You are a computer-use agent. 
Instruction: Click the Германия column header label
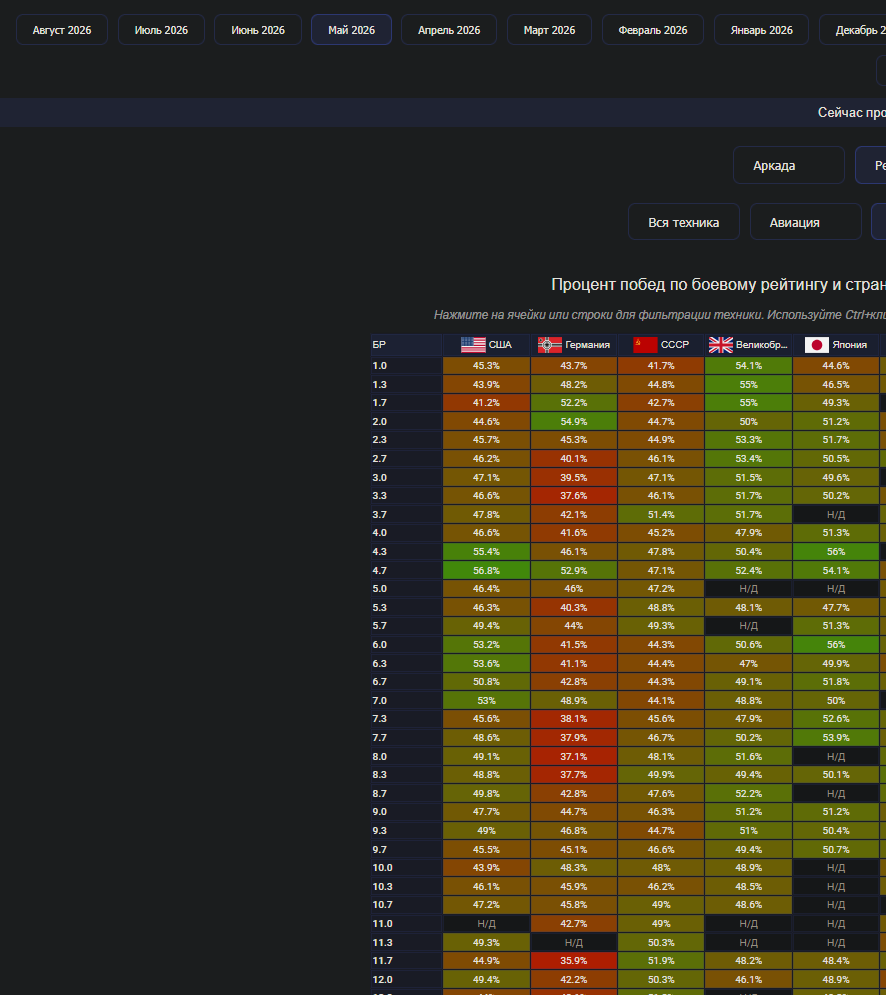coord(587,345)
